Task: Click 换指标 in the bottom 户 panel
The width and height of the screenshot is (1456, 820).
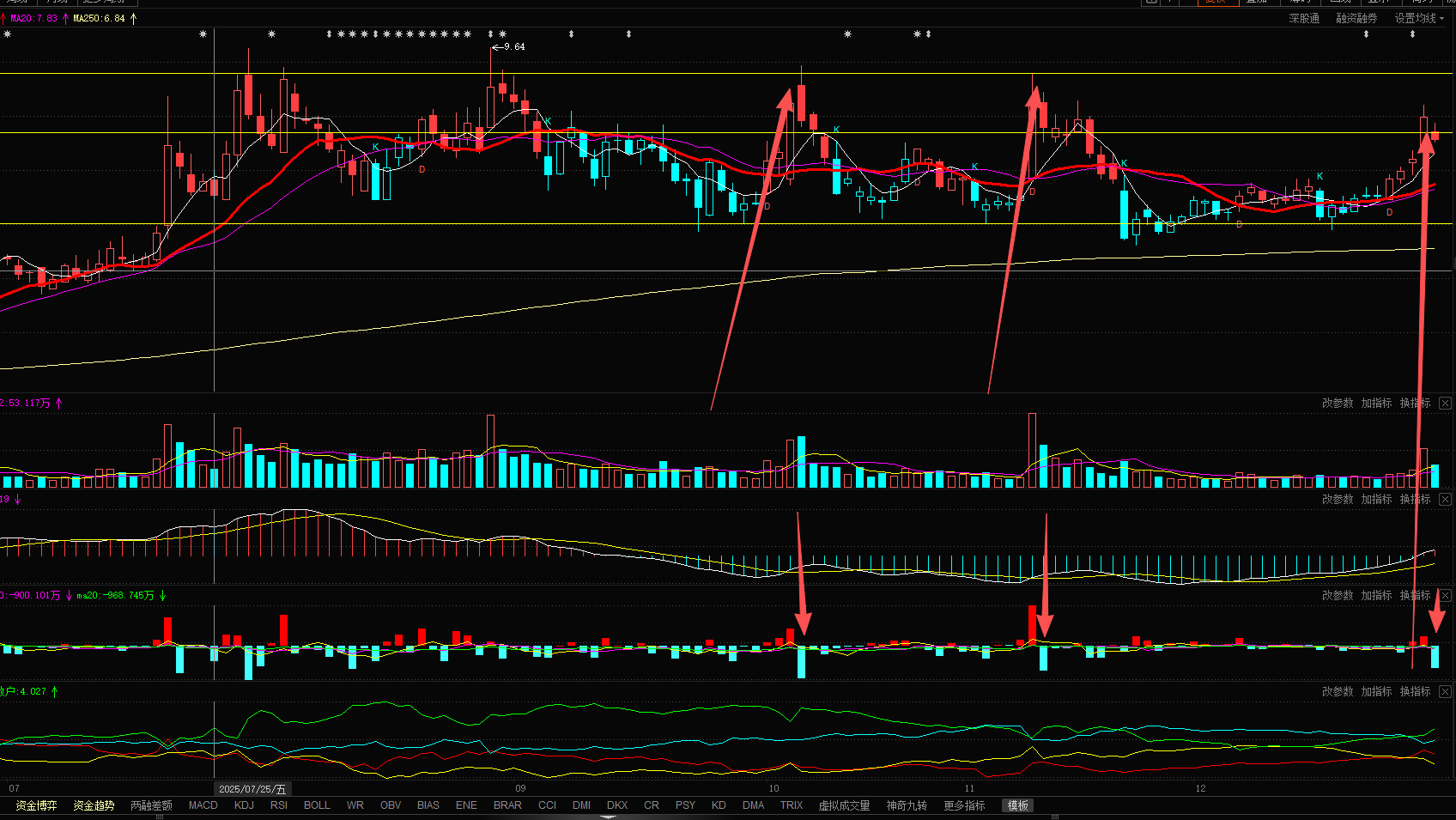Action: click(1415, 691)
